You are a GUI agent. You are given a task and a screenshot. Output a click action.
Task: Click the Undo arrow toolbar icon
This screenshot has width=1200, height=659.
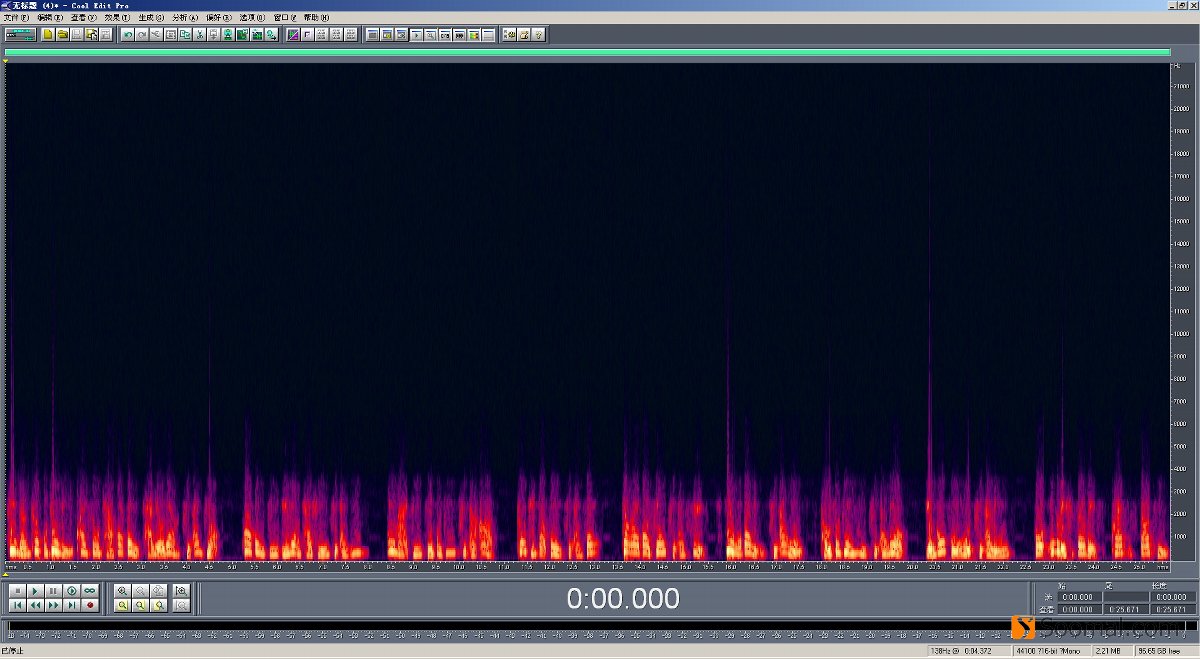point(128,35)
